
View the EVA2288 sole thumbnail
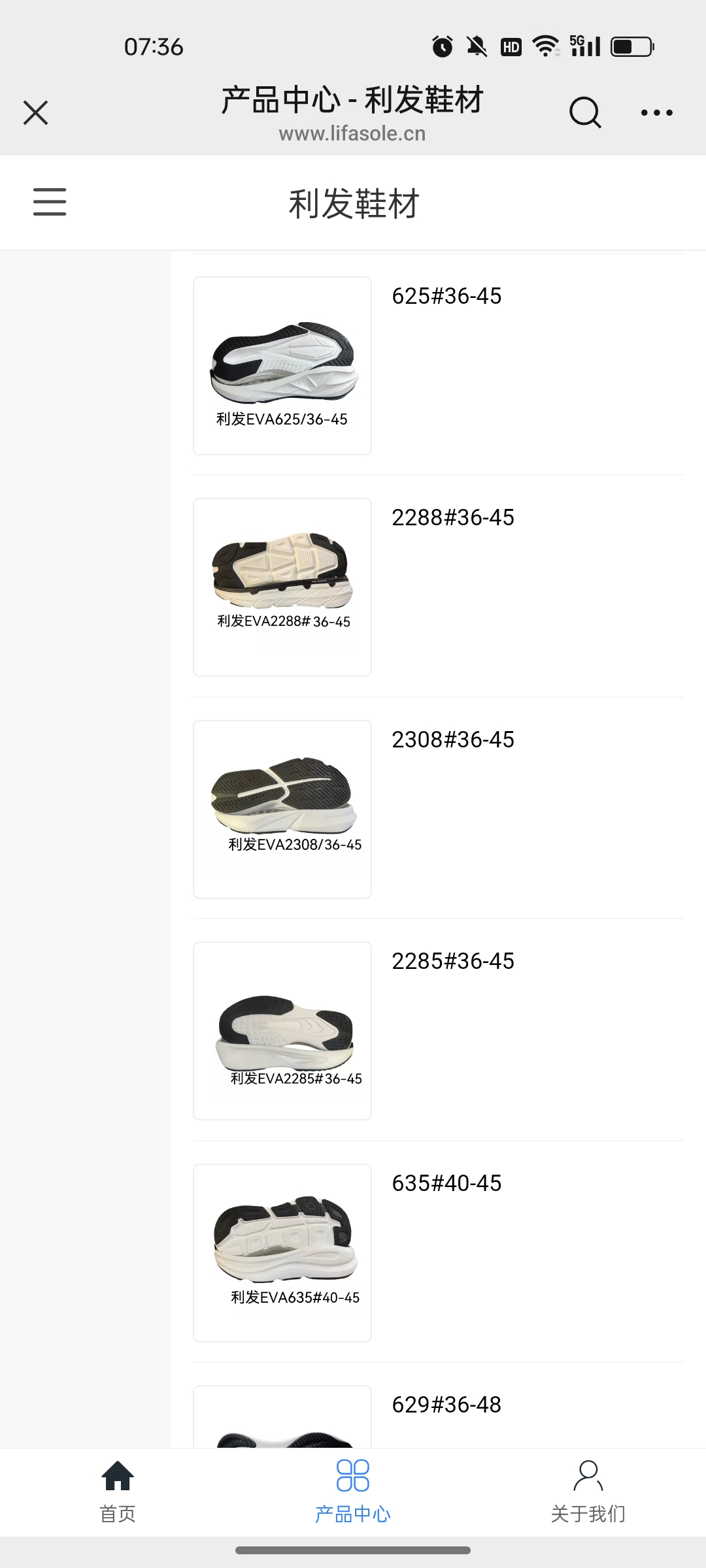pos(282,587)
